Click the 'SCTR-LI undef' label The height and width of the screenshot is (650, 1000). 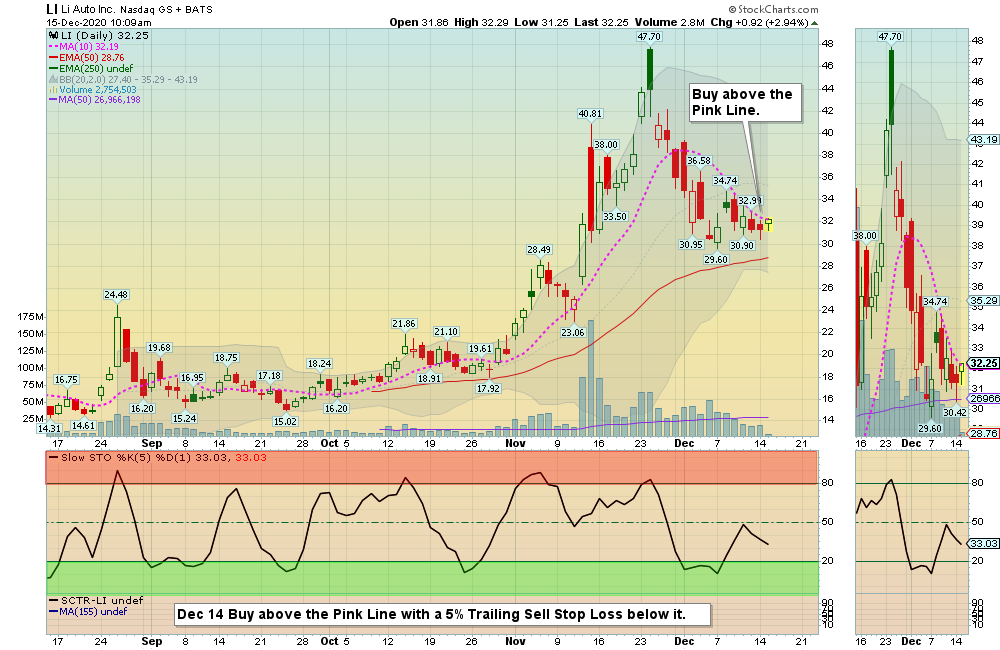[96, 600]
